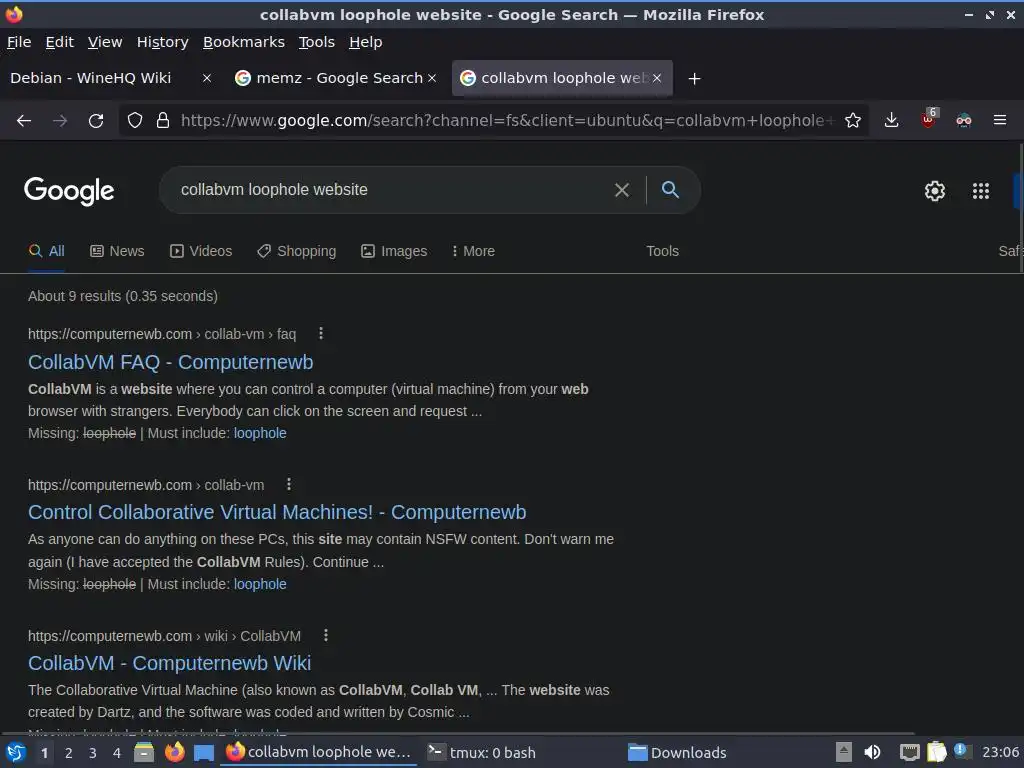1024x768 pixels.
Task: Open Google quick settings gear
Action: point(935,191)
